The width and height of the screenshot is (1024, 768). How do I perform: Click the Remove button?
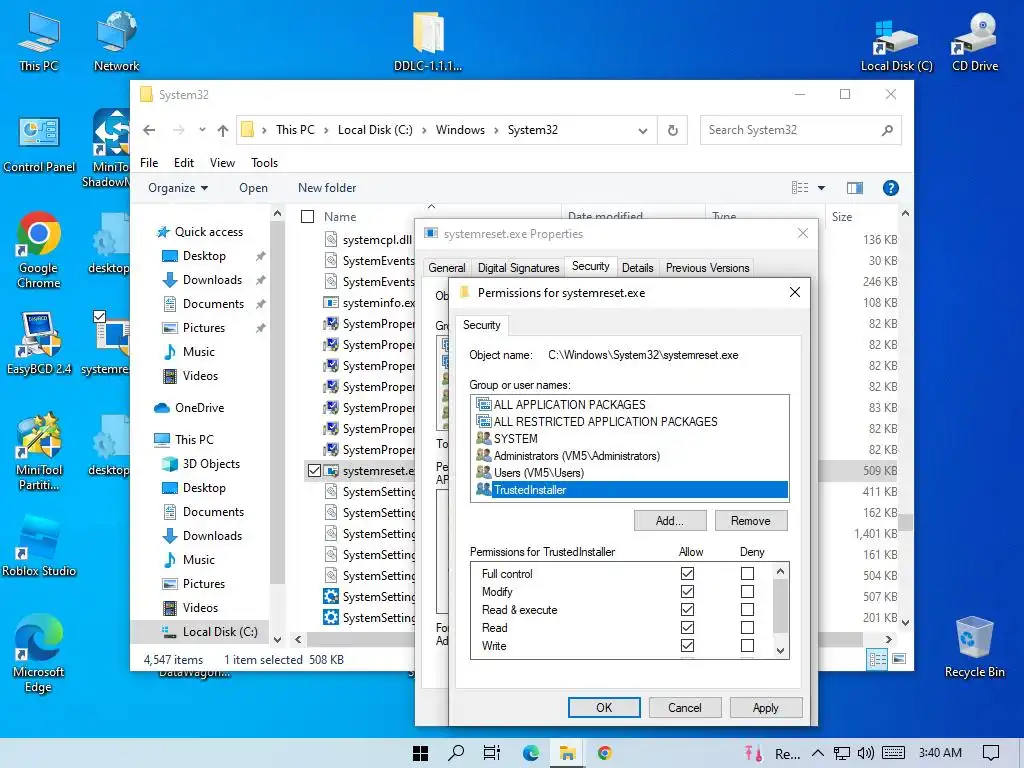click(750, 520)
